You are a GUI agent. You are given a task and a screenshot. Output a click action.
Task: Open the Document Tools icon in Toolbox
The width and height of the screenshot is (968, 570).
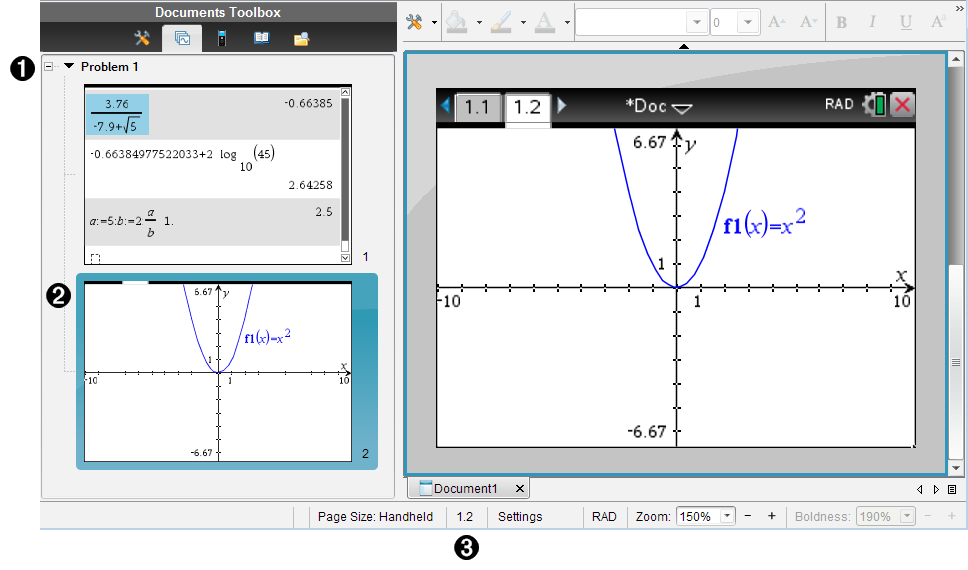point(142,39)
